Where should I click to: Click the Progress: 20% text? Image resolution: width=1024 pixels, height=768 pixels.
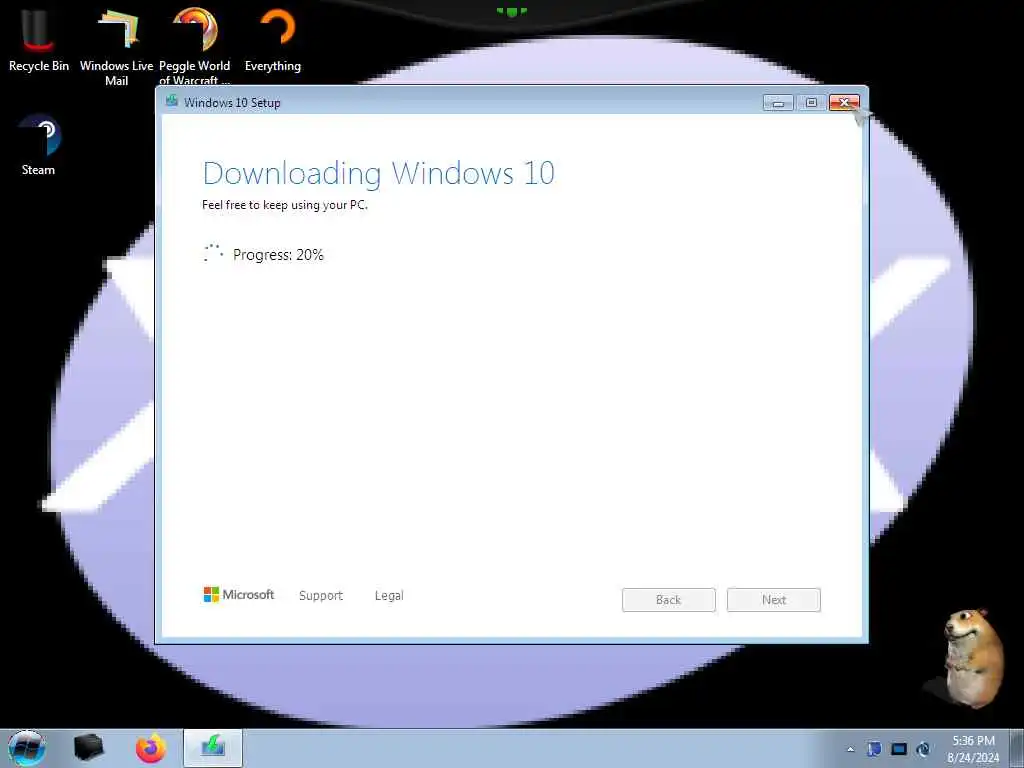pos(278,255)
